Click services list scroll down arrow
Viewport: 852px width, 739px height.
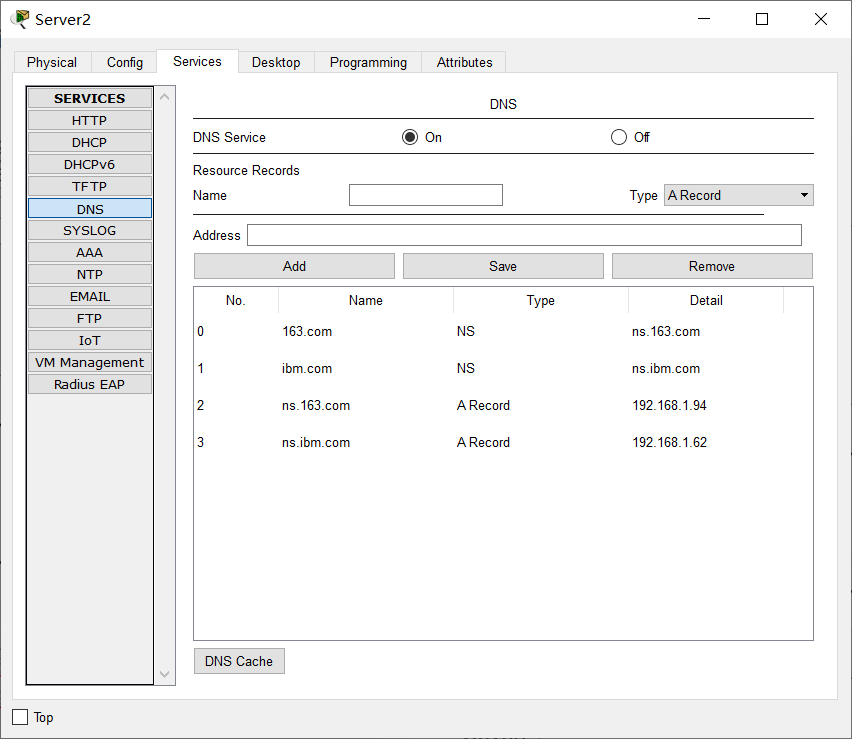click(165, 674)
